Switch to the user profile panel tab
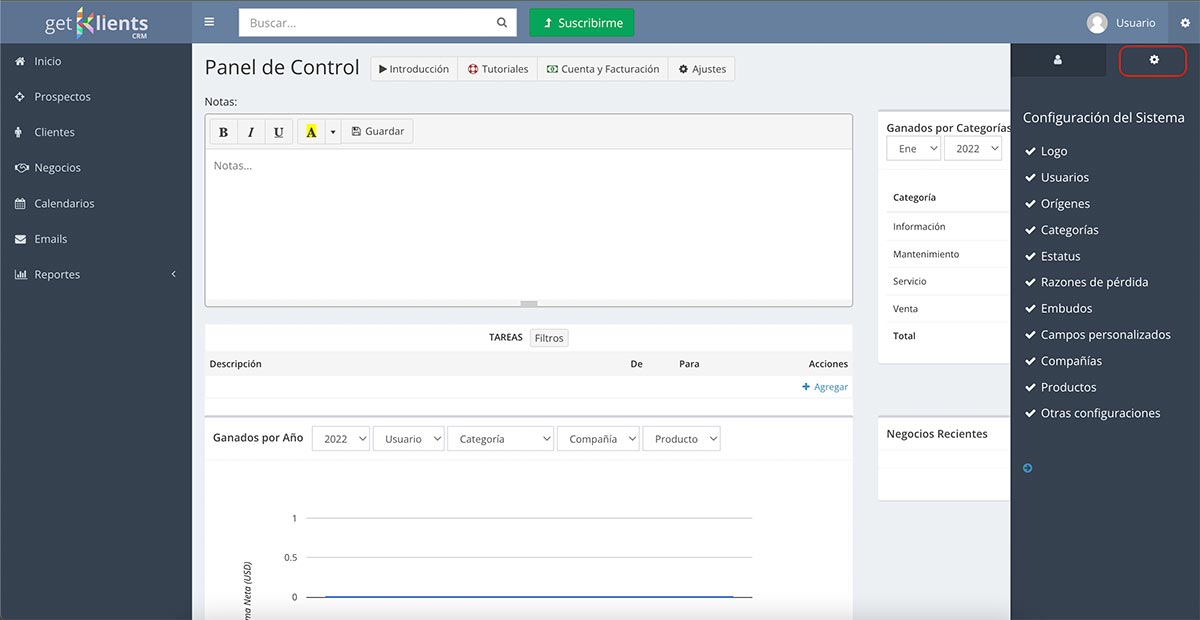1200x620 pixels. 1058,60
